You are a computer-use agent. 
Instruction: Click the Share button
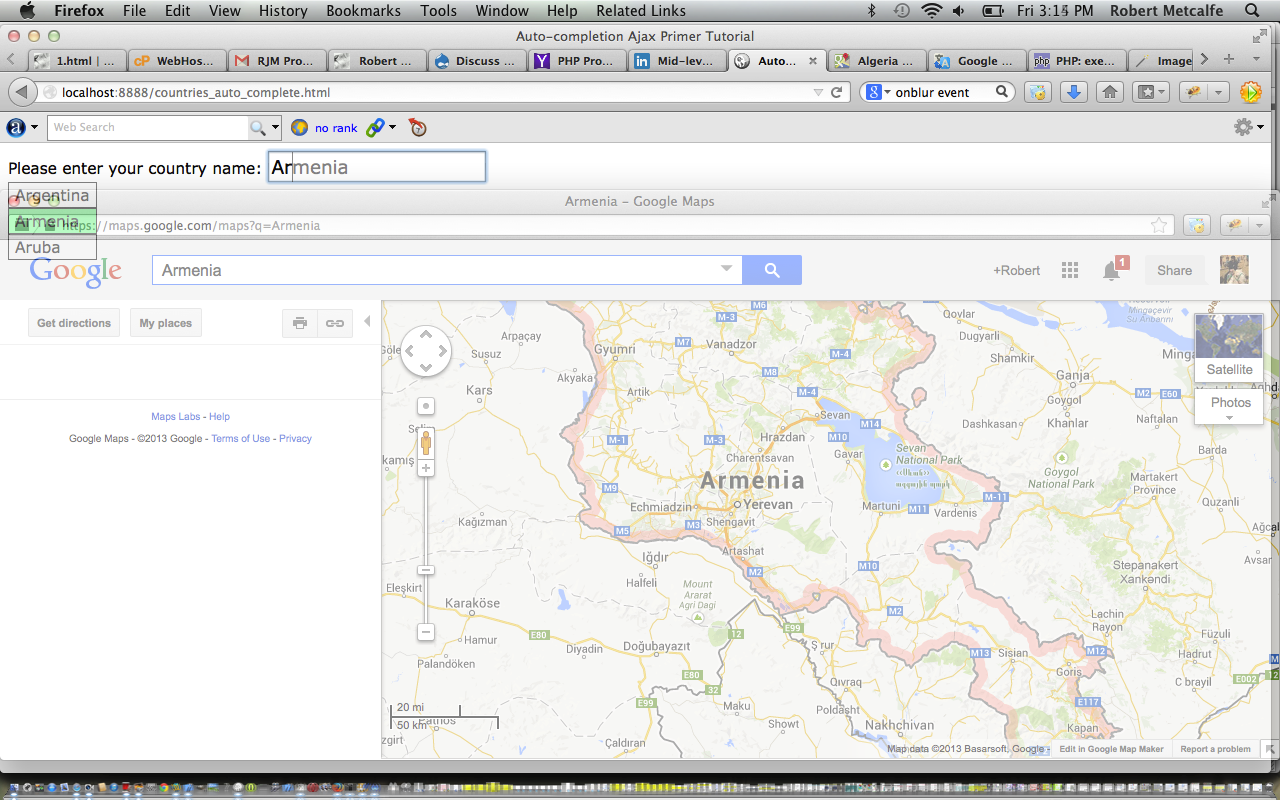[x=1175, y=270]
